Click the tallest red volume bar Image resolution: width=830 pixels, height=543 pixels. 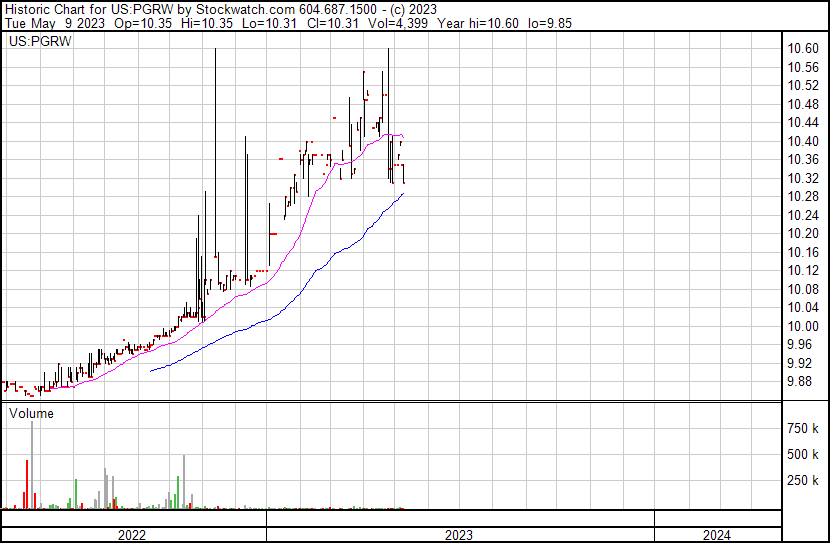tap(27, 485)
